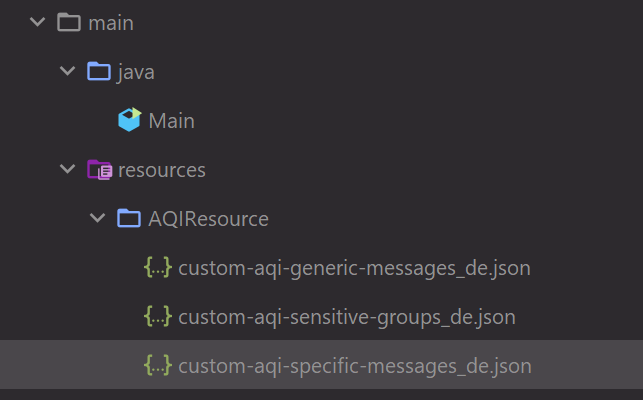Click the sensitive-groups JSON file icon
643x400 pixels.
[x=158, y=317]
